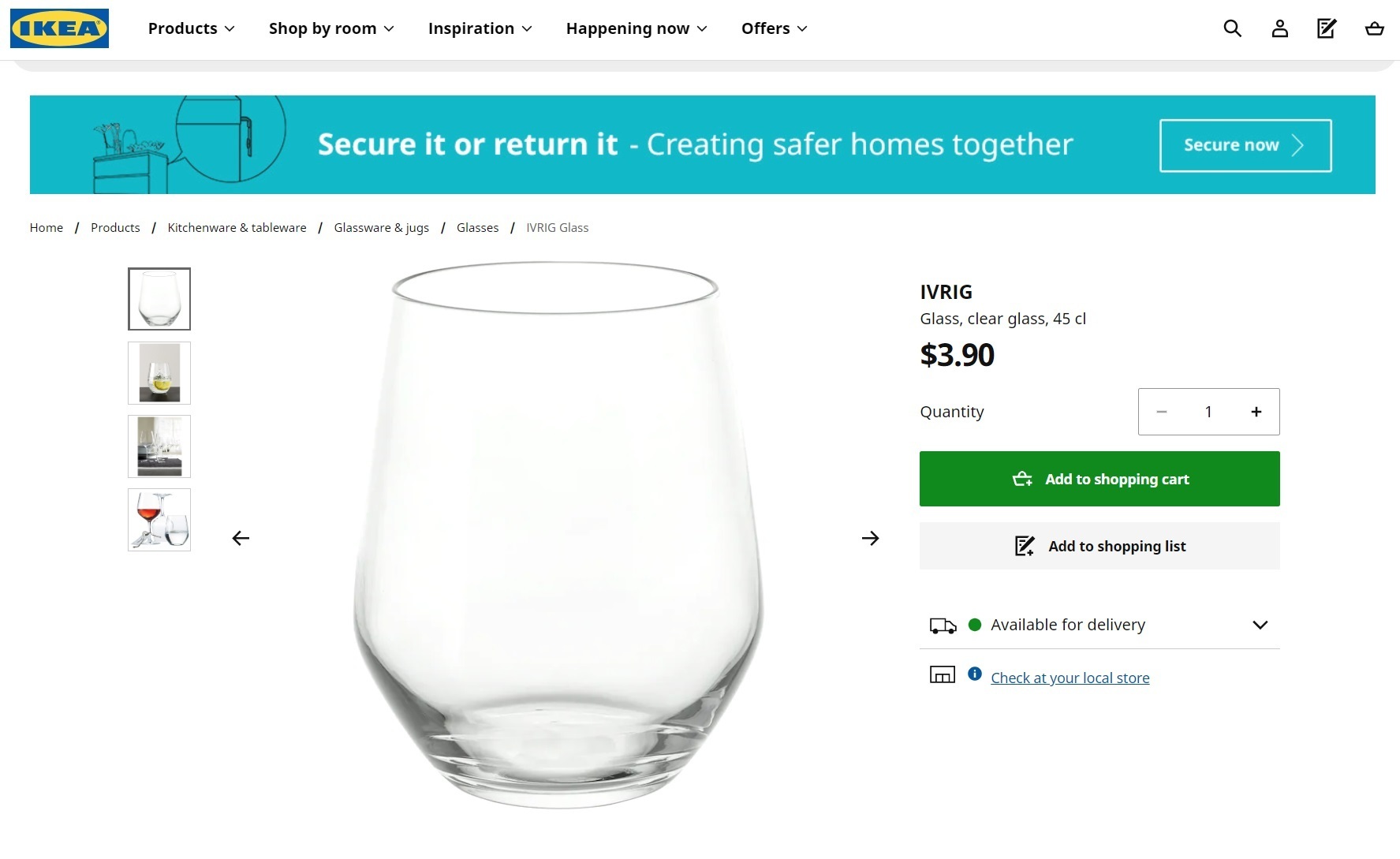
Task: Click the search magnifier icon
Action: [1232, 29]
